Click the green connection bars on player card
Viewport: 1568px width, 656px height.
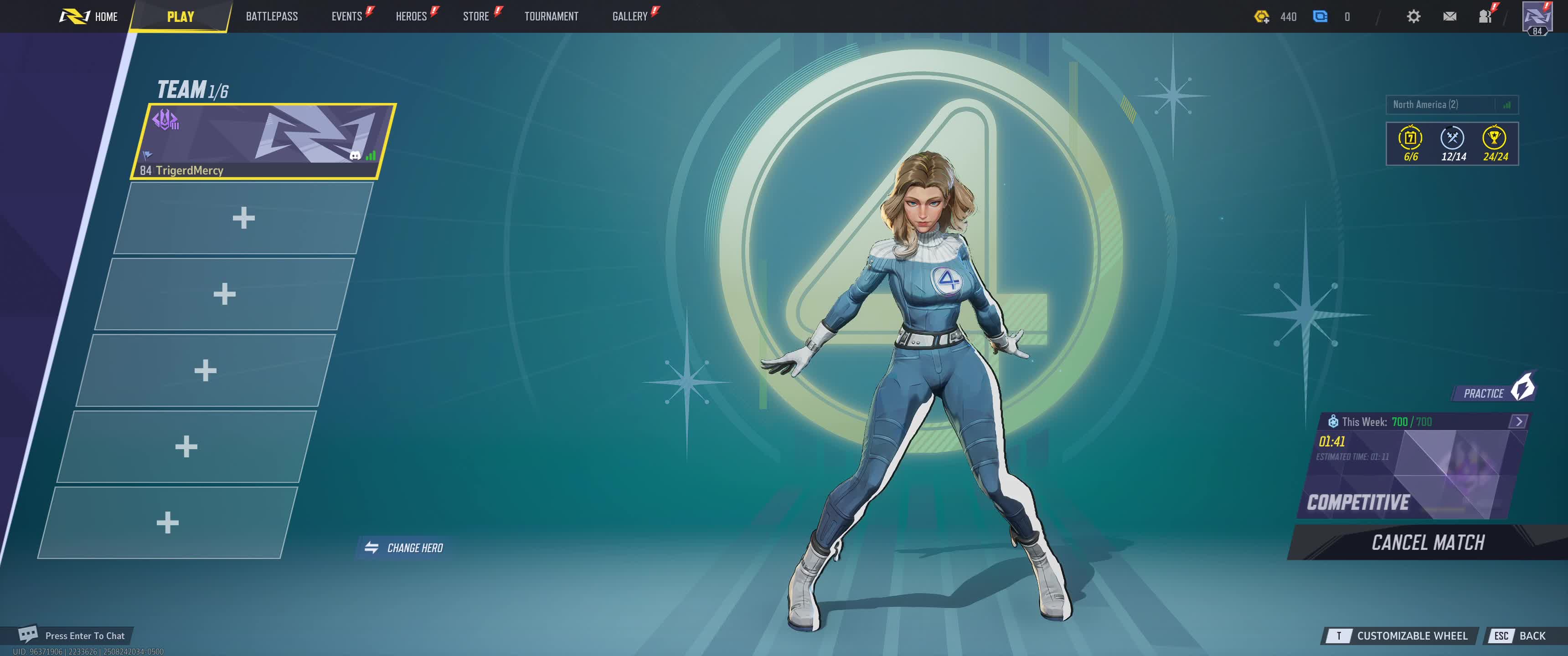(371, 155)
